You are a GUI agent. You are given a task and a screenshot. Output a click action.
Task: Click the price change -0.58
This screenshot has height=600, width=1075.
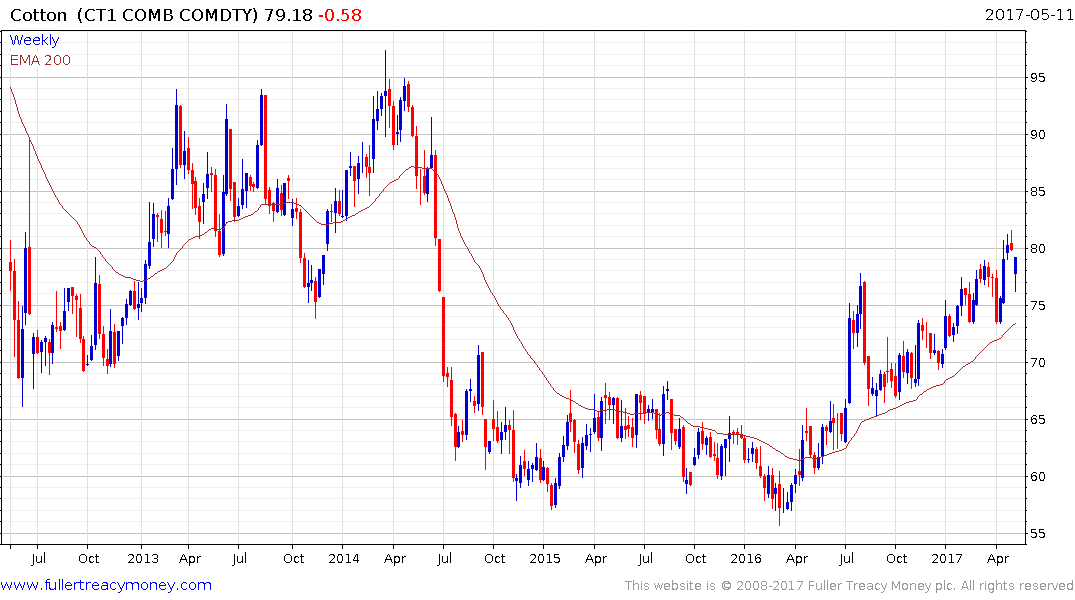tap(339, 15)
